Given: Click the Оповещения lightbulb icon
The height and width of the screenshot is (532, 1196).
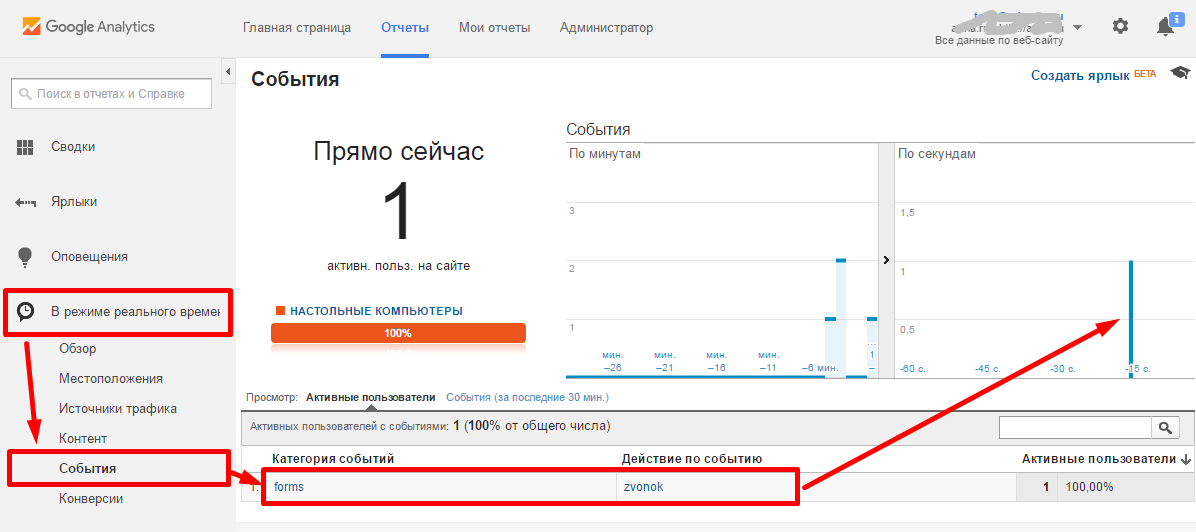Looking at the screenshot, I should click(x=25, y=256).
